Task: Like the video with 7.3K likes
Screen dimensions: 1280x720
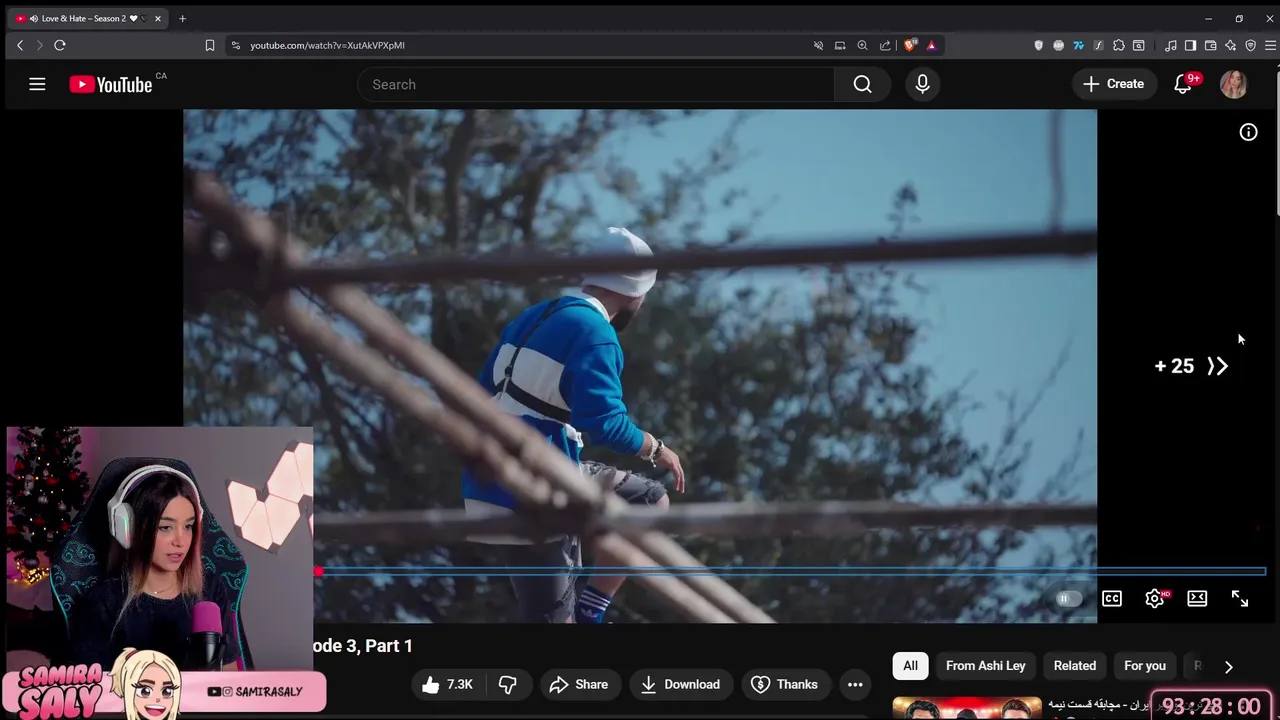Action: click(447, 684)
